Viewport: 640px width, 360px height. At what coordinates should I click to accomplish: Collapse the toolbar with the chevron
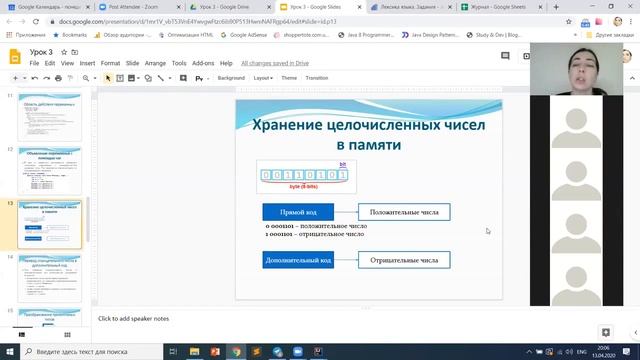632,78
